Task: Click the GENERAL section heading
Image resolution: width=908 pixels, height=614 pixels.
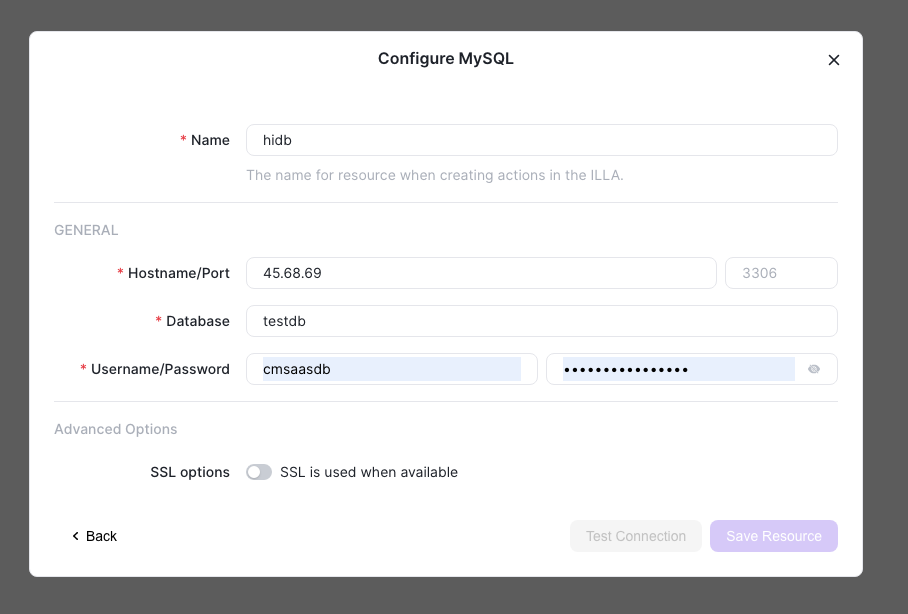Action: coord(86,230)
